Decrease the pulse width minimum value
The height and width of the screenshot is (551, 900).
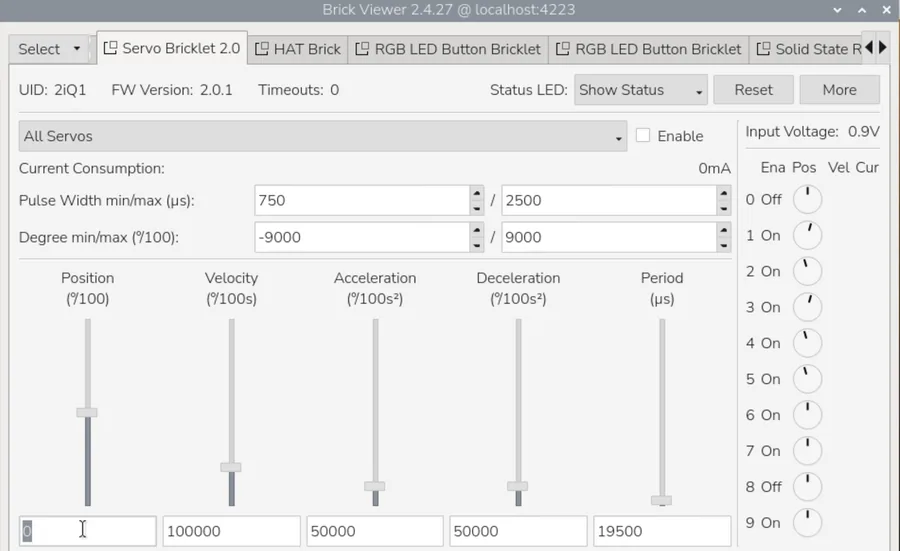[x=476, y=208]
